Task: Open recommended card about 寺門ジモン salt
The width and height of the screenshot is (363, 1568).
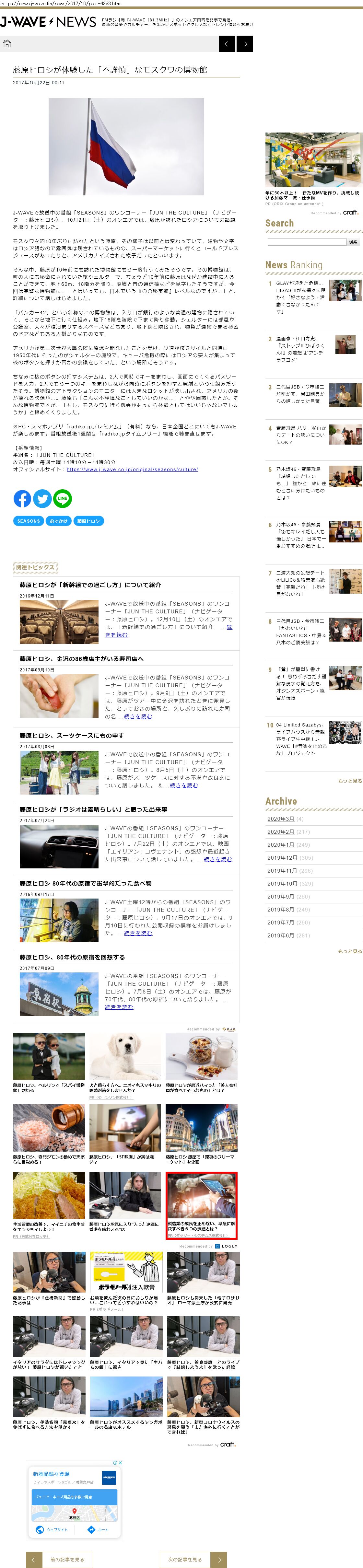Action: click(x=49, y=1135)
